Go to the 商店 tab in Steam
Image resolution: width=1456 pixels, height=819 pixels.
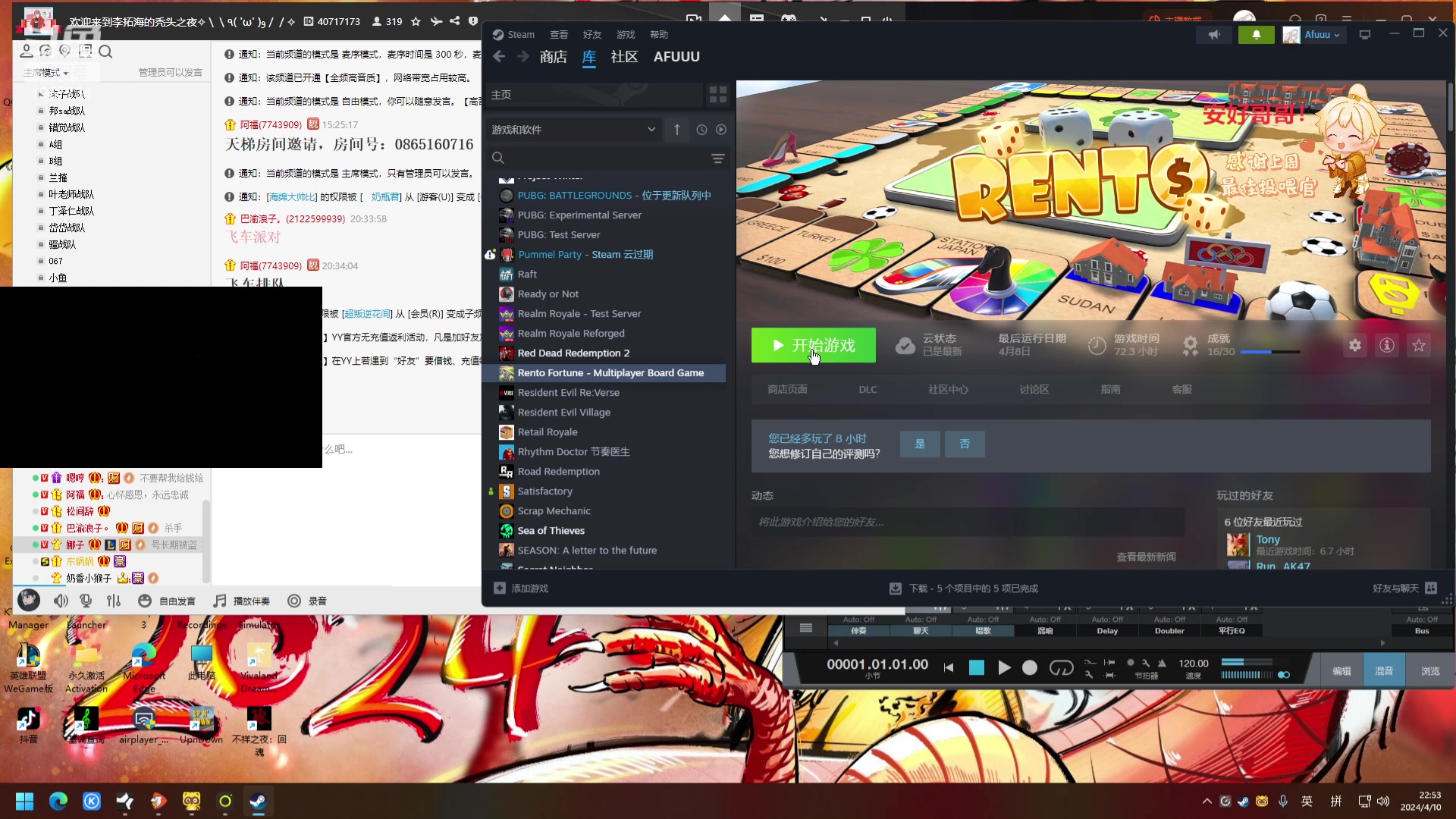pyautogui.click(x=554, y=57)
